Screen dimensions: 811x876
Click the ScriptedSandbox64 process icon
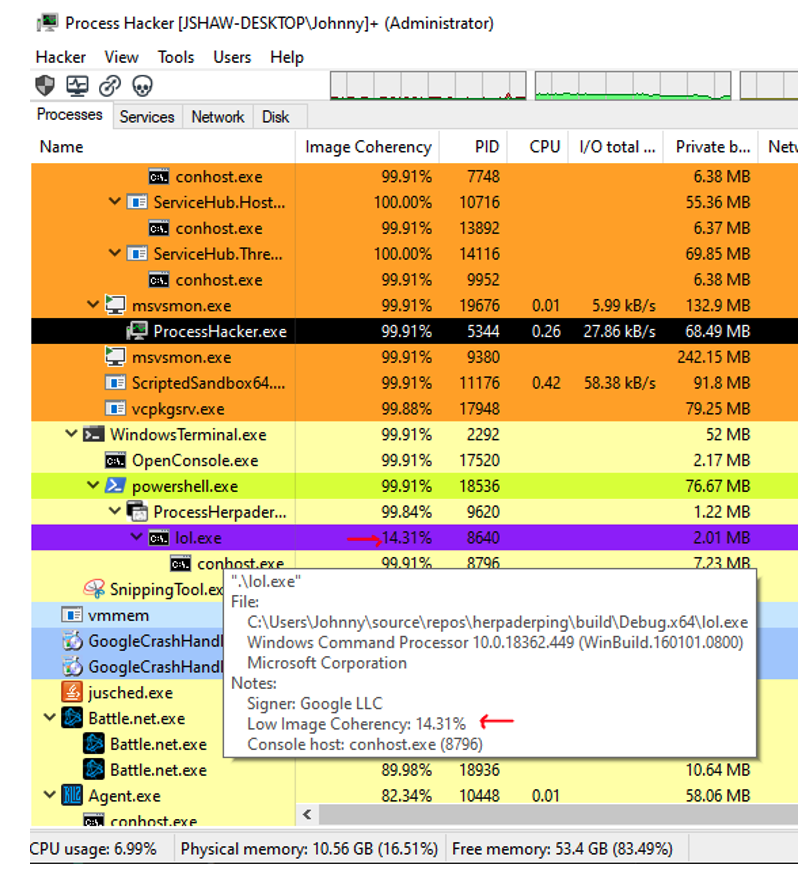pyautogui.click(x=115, y=383)
